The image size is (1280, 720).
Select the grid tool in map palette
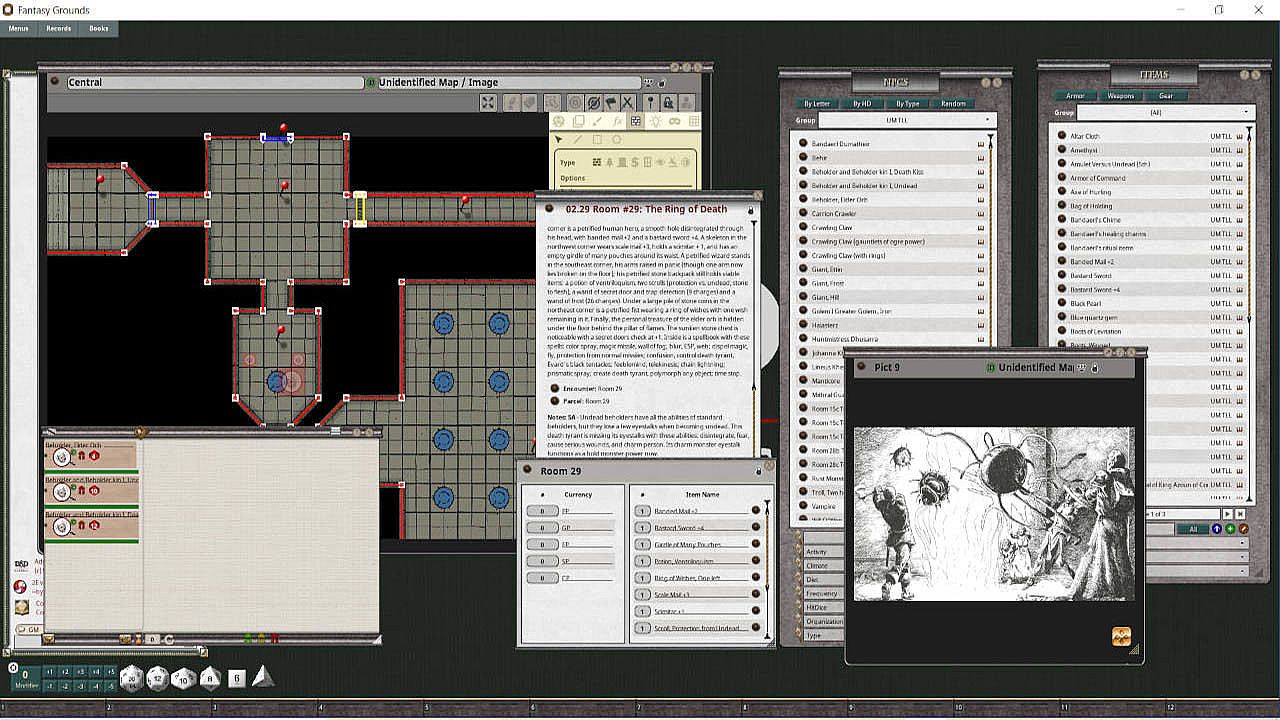point(693,121)
